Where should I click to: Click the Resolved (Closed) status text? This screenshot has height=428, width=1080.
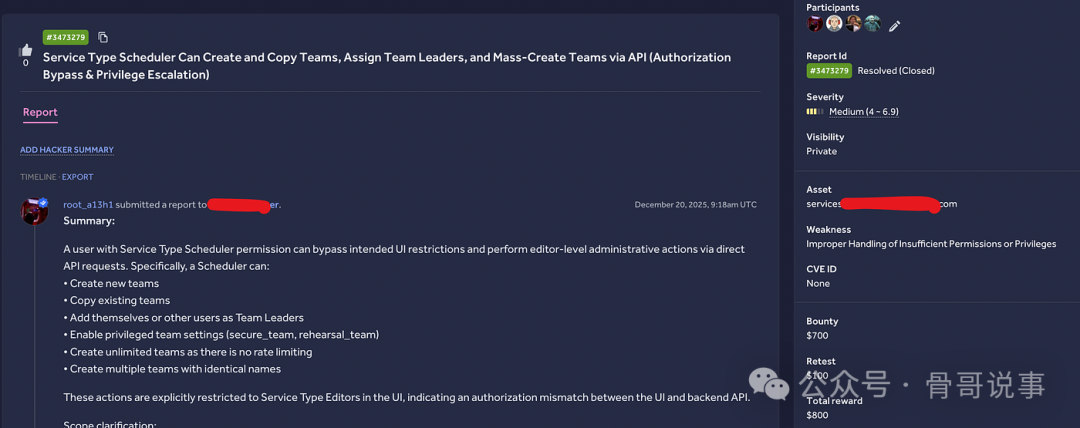[897, 71]
